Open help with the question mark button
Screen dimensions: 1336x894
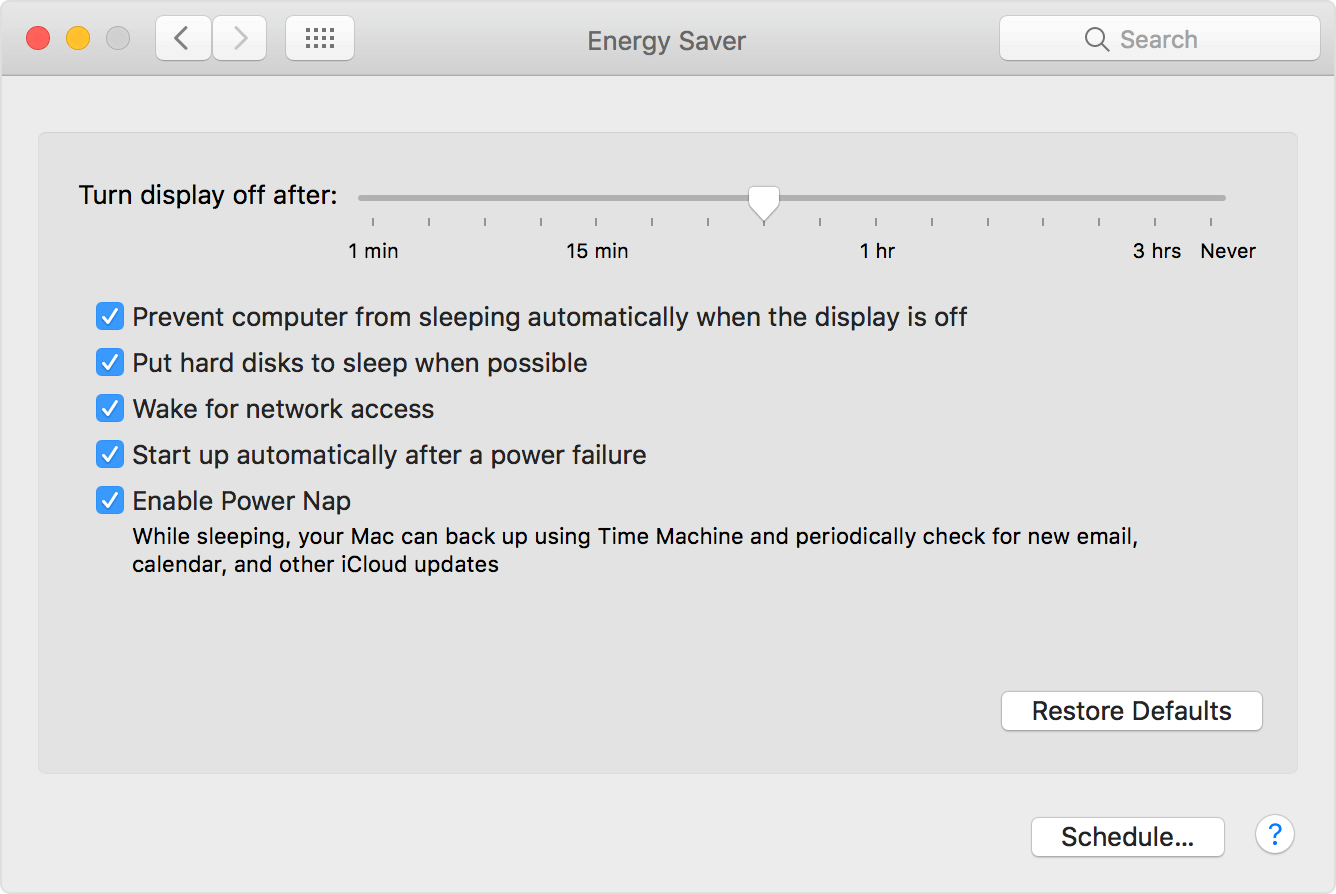(x=1275, y=834)
